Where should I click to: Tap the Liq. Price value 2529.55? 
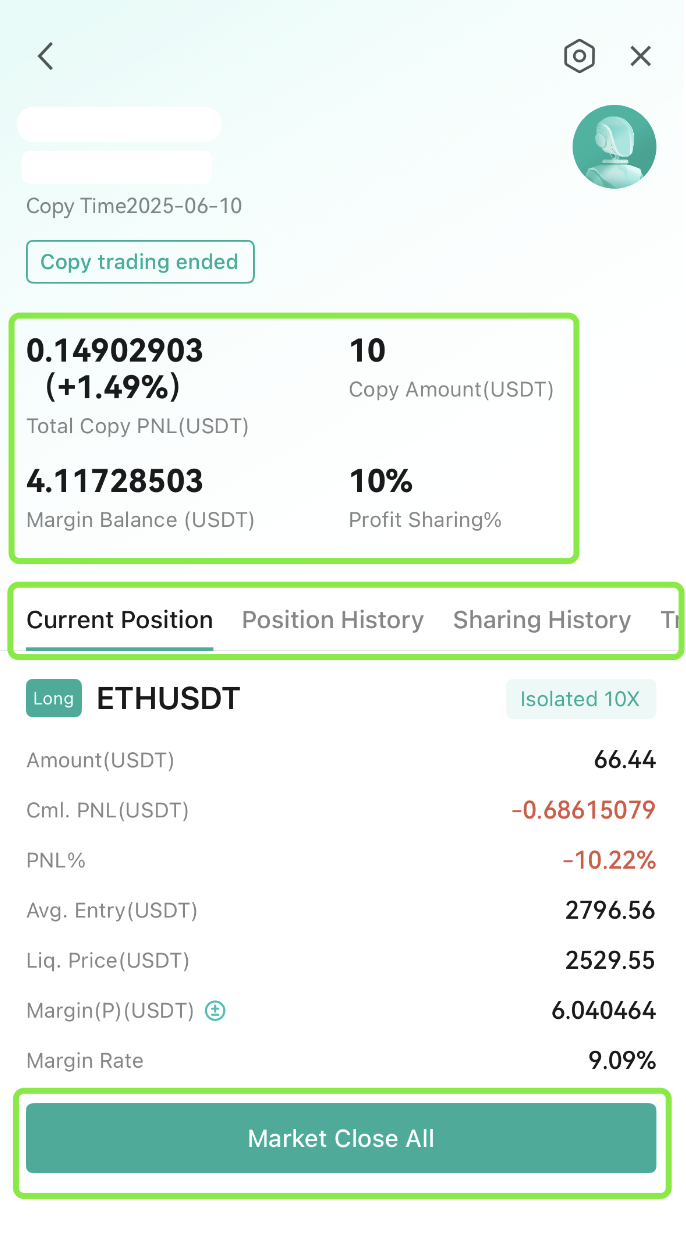tap(610, 961)
